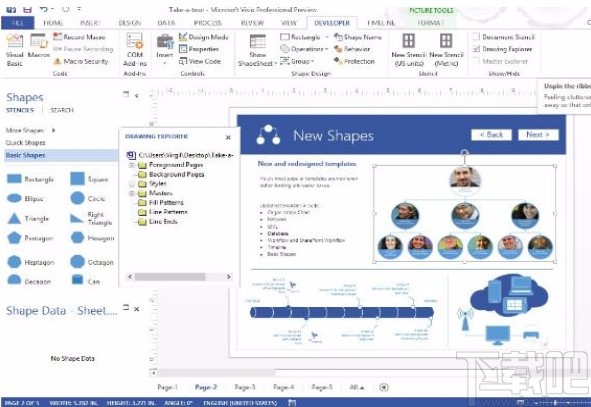Add new page with plus button
Viewport: 591px width, 407px height.
pos(384,387)
